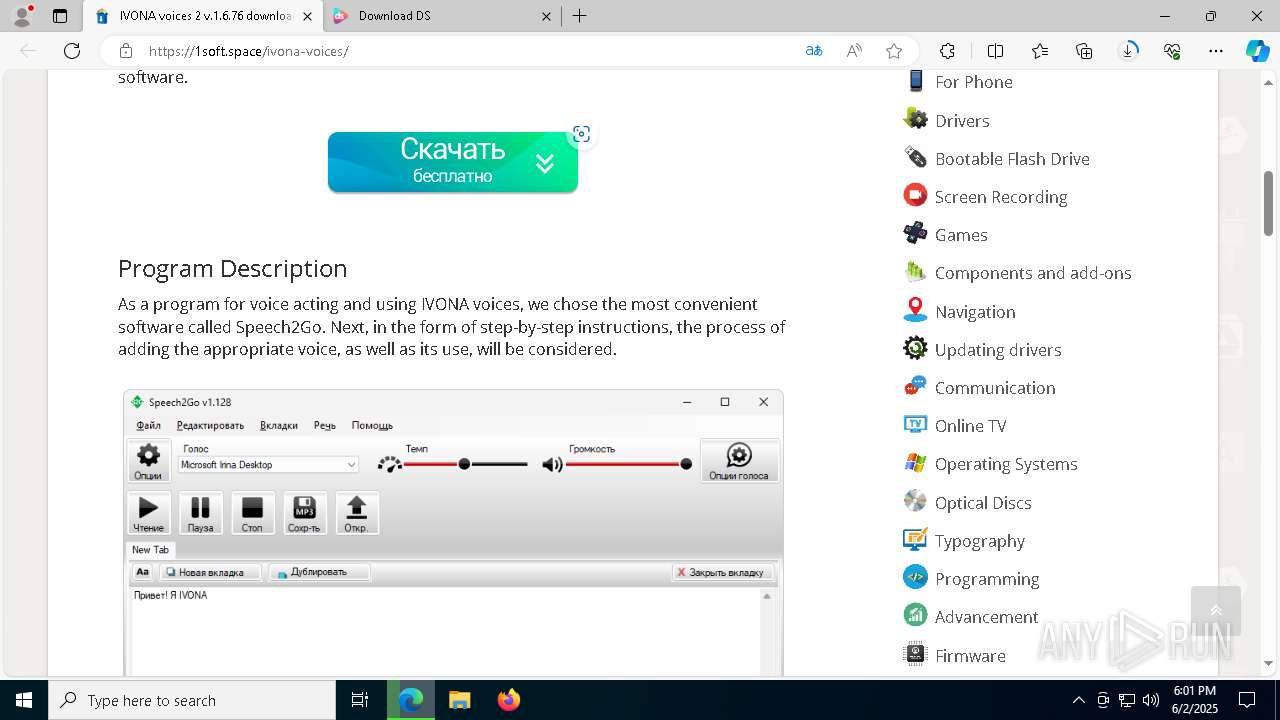Launch Firefox from the taskbar
The height and width of the screenshot is (720, 1280).
[x=508, y=700]
